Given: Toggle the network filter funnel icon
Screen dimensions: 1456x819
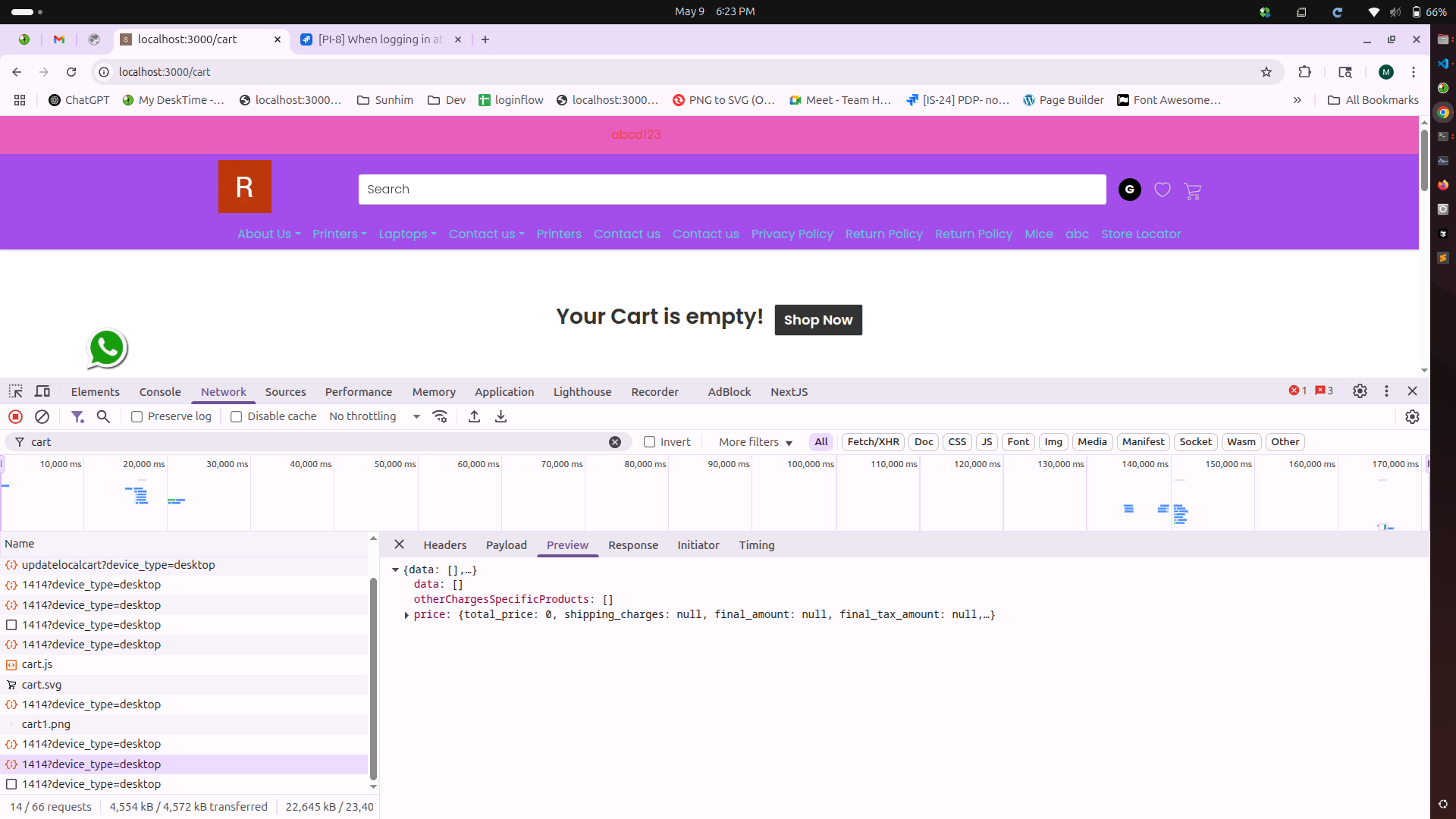Looking at the screenshot, I should coord(77,416).
